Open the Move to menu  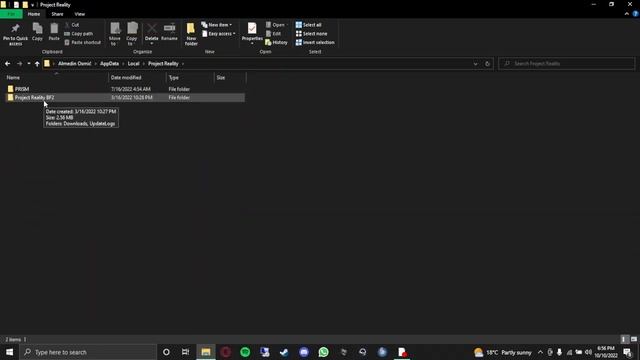pyautogui.click(x=115, y=34)
